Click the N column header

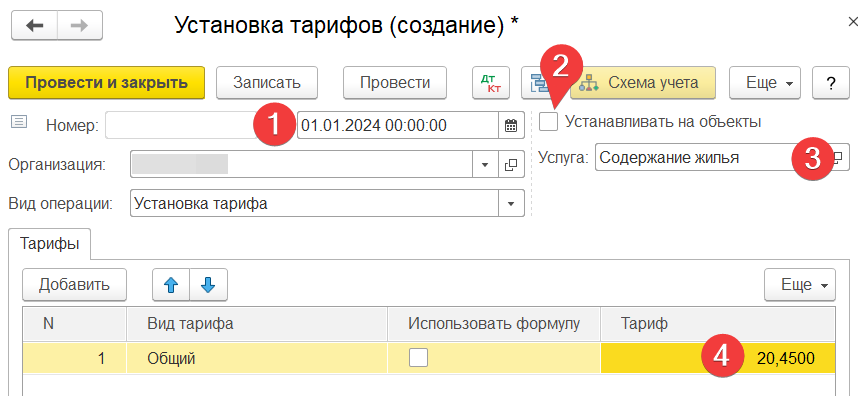click(x=75, y=324)
